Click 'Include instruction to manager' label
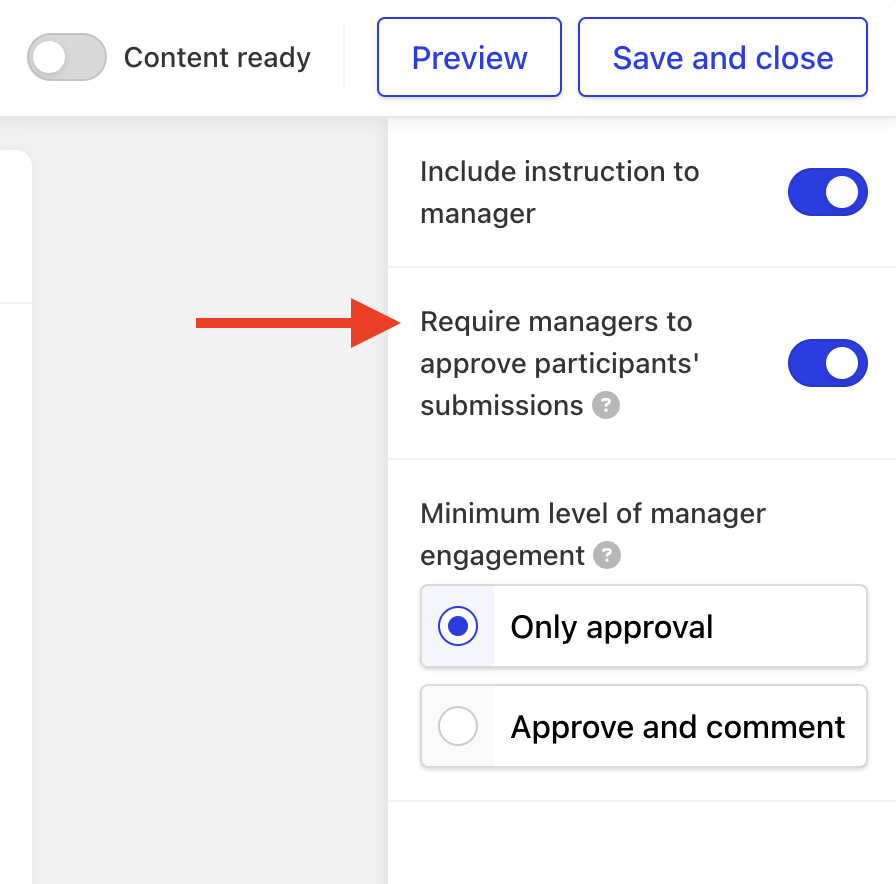Image resolution: width=896 pixels, height=884 pixels. click(559, 193)
